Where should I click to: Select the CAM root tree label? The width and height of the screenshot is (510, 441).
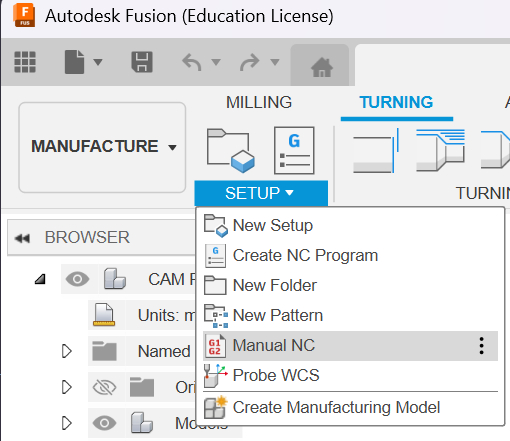(172, 279)
